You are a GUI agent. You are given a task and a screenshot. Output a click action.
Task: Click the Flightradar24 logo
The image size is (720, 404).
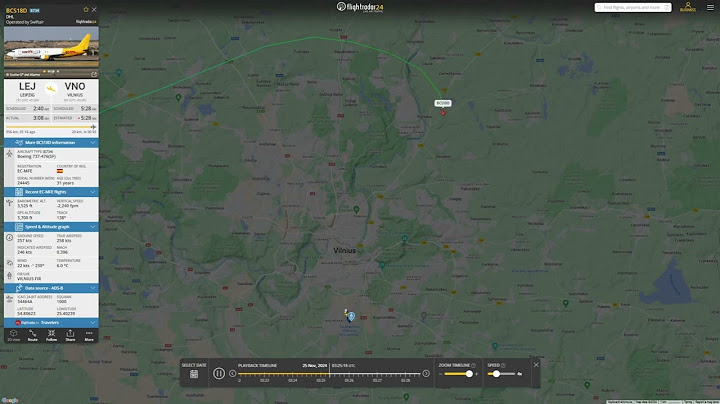pyautogui.click(x=360, y=7)
